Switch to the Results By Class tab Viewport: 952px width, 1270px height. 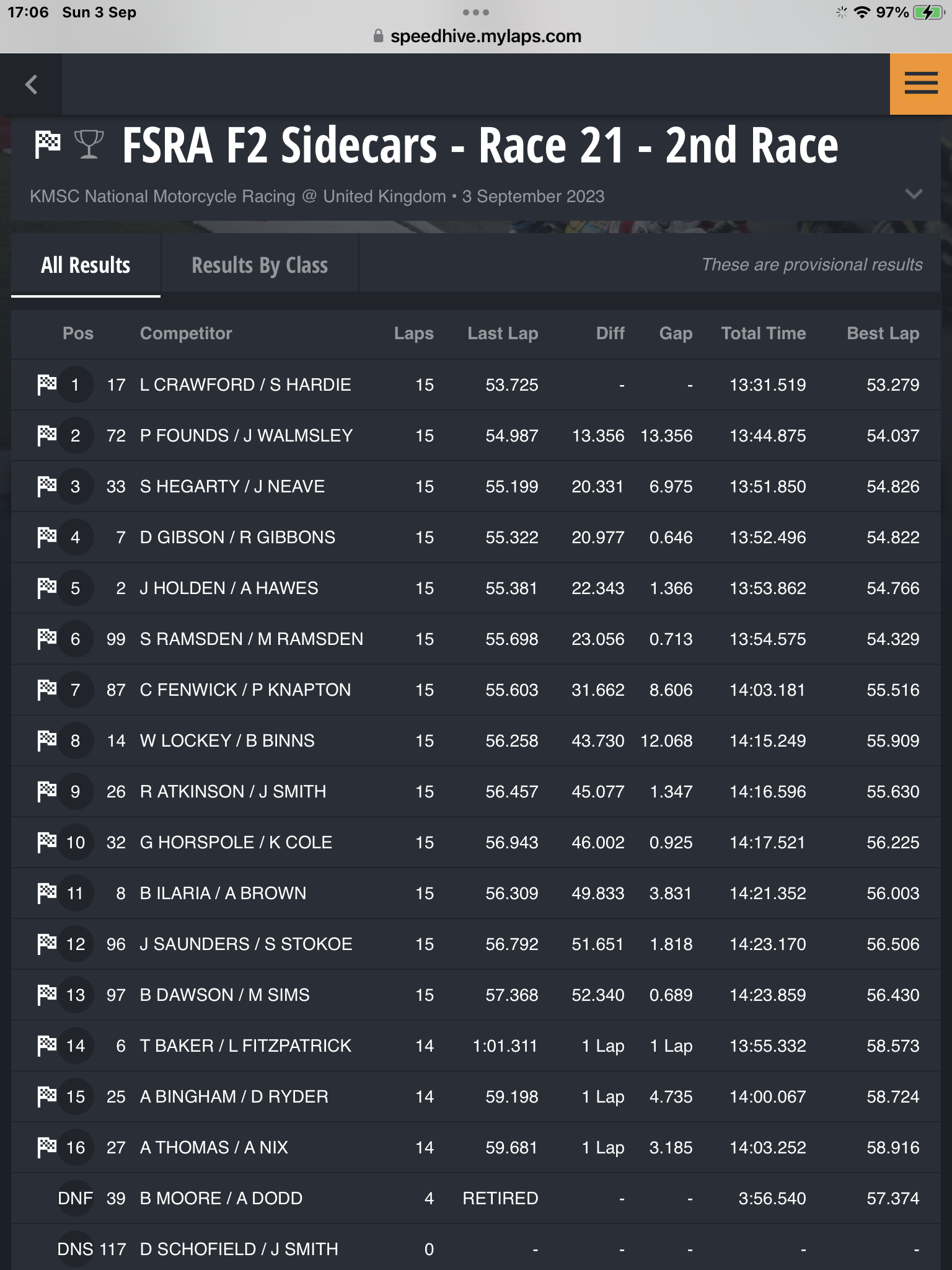coord(260,265)
